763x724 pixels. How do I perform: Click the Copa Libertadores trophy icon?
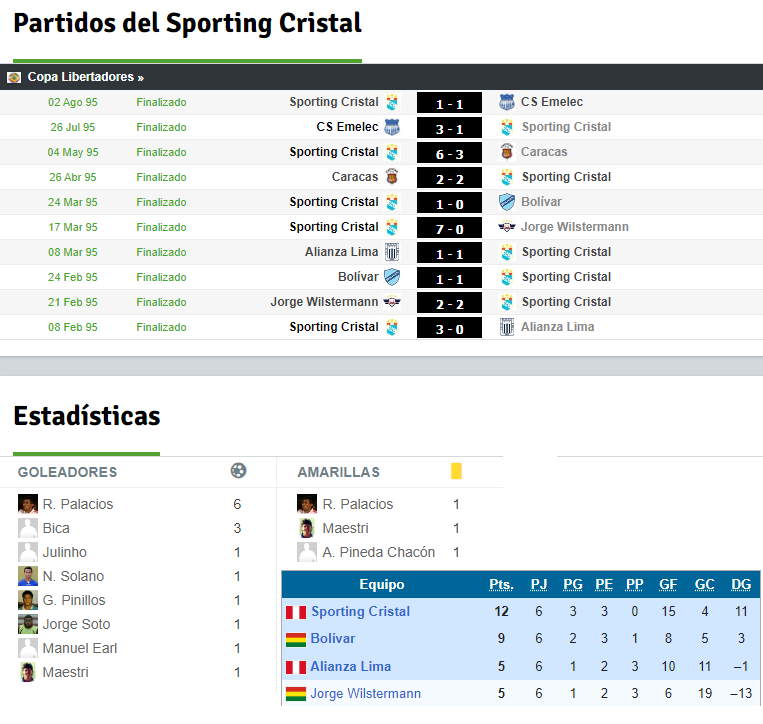pyautogui.click(x=14, y=77)
